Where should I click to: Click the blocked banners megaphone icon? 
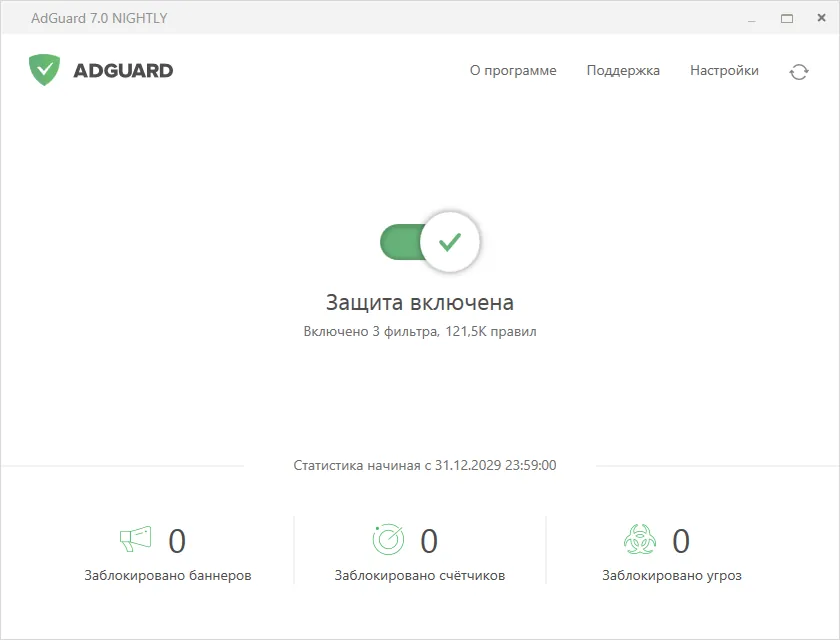(136, 539)
